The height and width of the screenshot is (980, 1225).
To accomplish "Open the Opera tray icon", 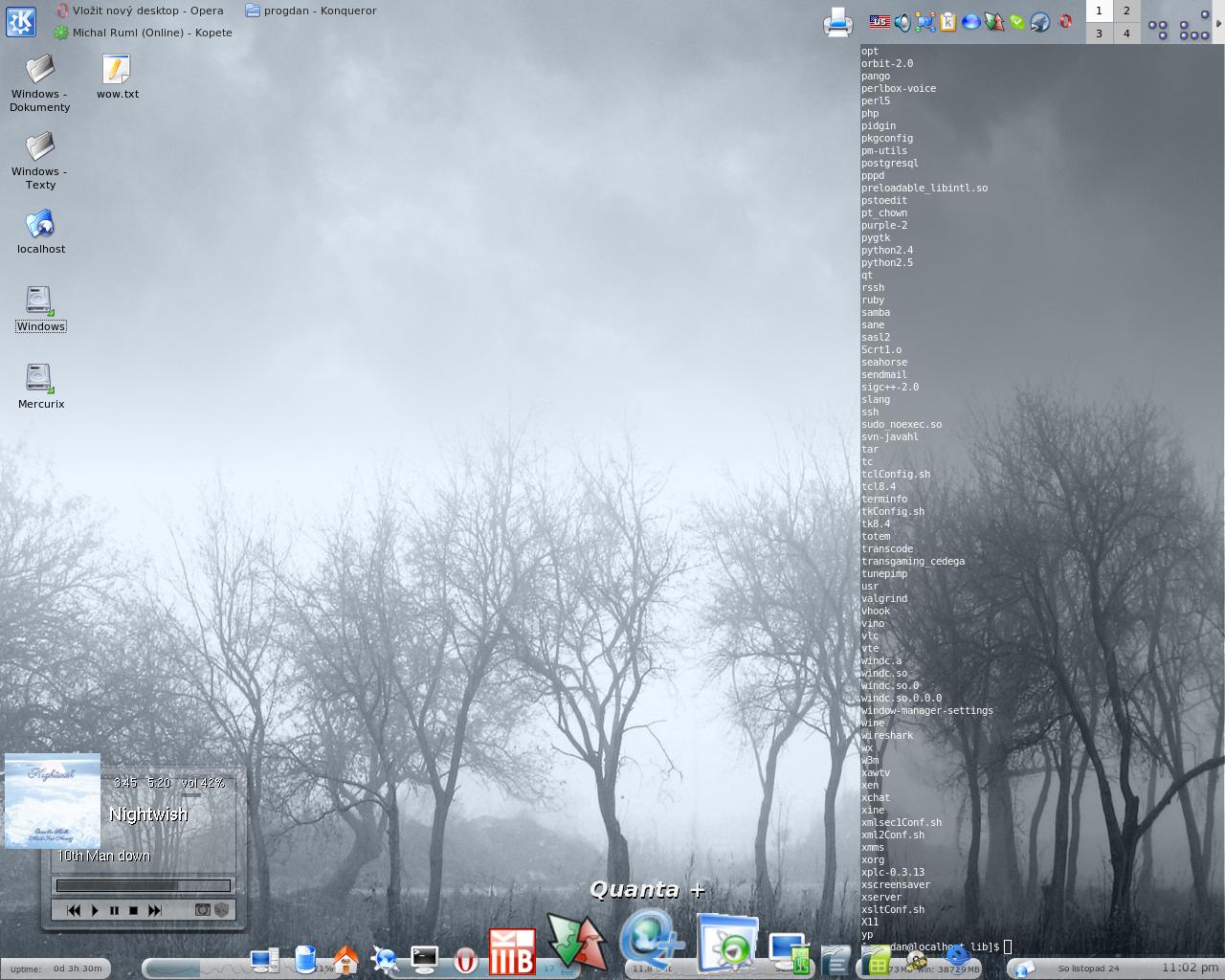I will (x=1064, y=21).
